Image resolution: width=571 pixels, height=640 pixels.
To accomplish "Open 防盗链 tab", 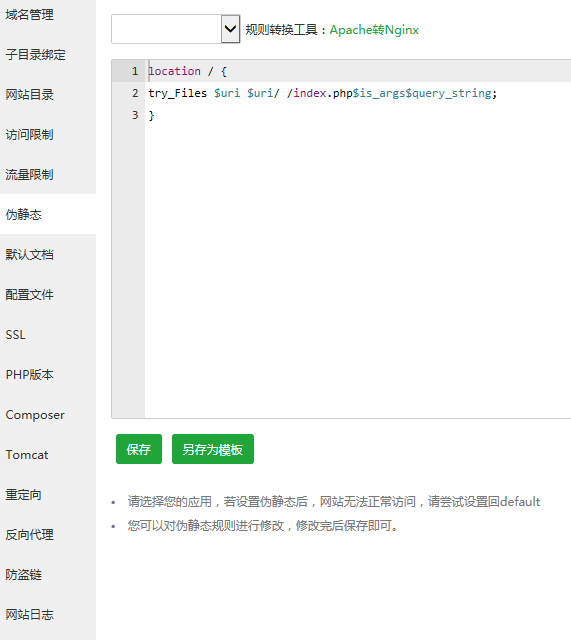I will pos(23,575).
